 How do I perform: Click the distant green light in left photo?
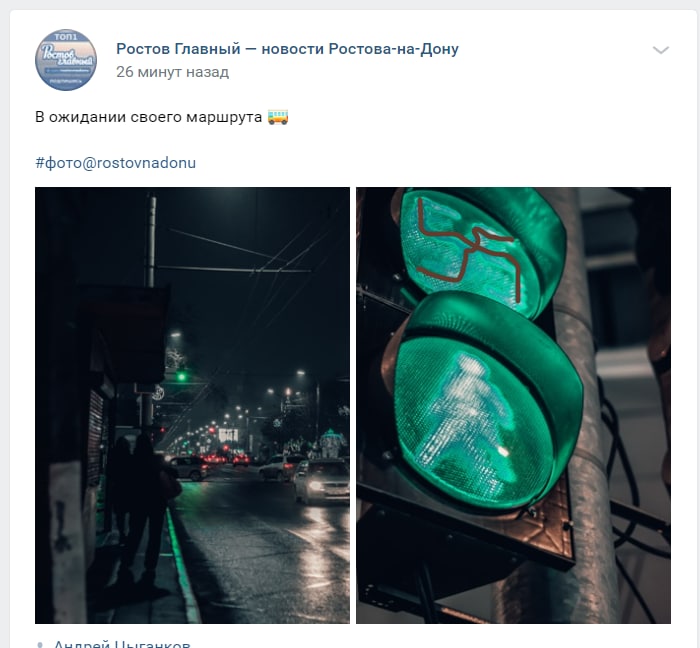coord(182,377)
